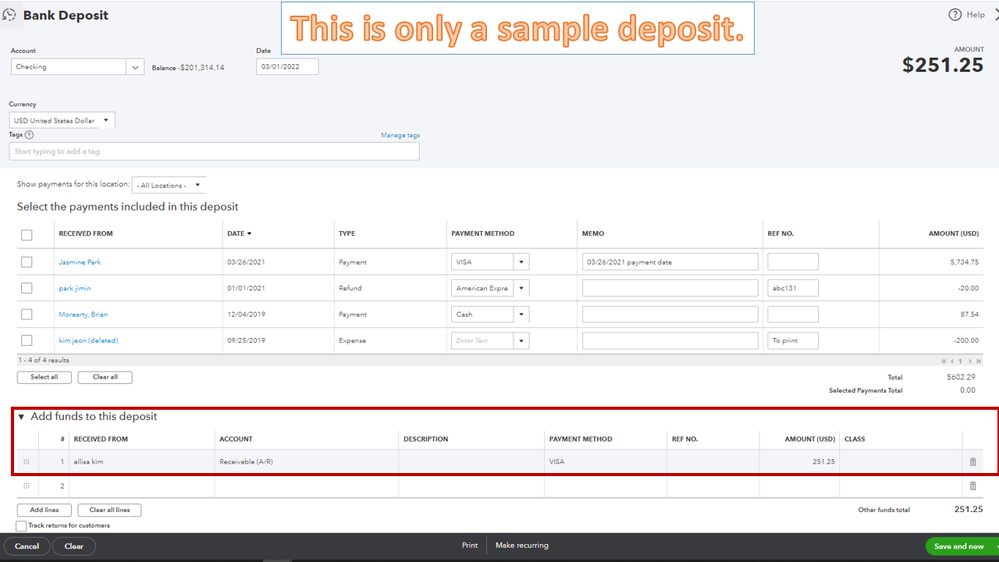This screenshot has height=562, width=999.
Task: Click the RECEIVED FROM column header
Action: click(x=85, y=234)
